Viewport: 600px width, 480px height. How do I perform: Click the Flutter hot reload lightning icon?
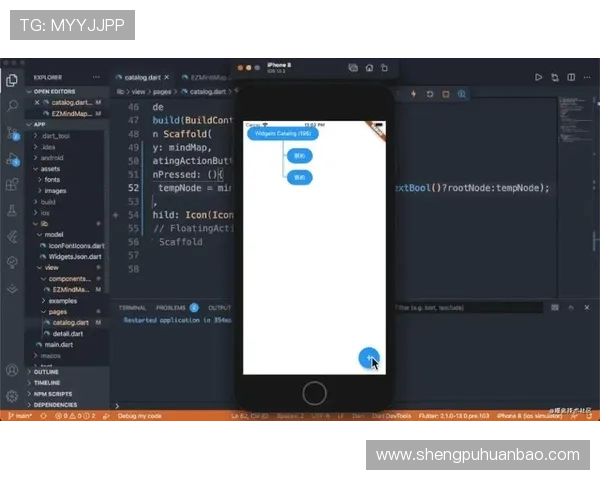414,94
